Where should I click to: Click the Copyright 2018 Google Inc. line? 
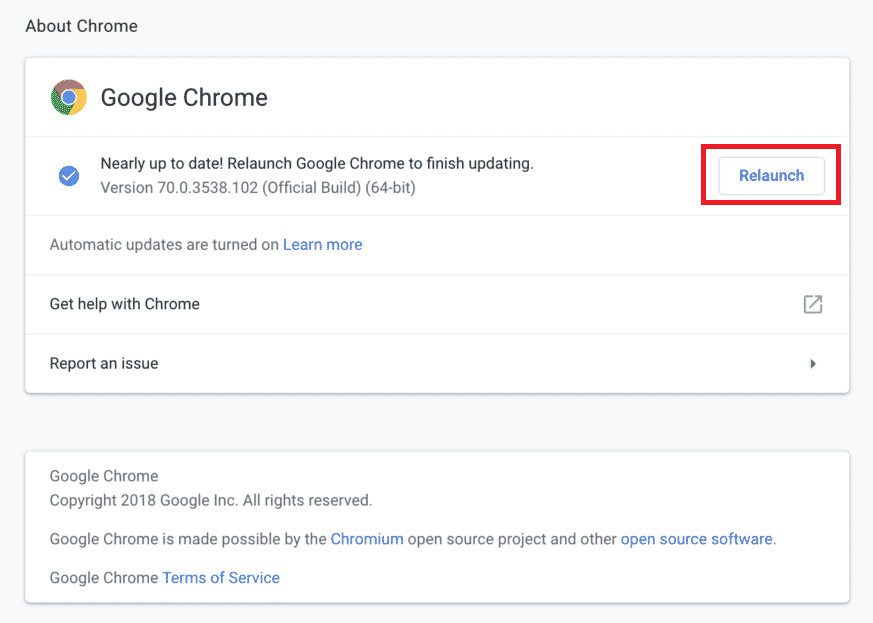210,499
